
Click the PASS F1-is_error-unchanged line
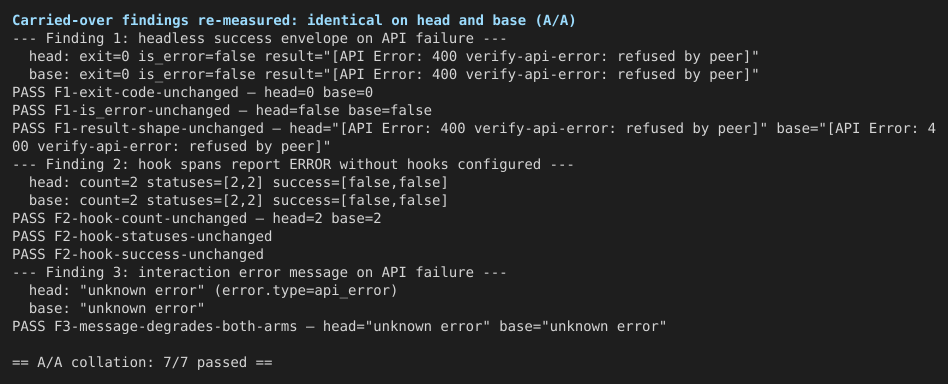222,111
